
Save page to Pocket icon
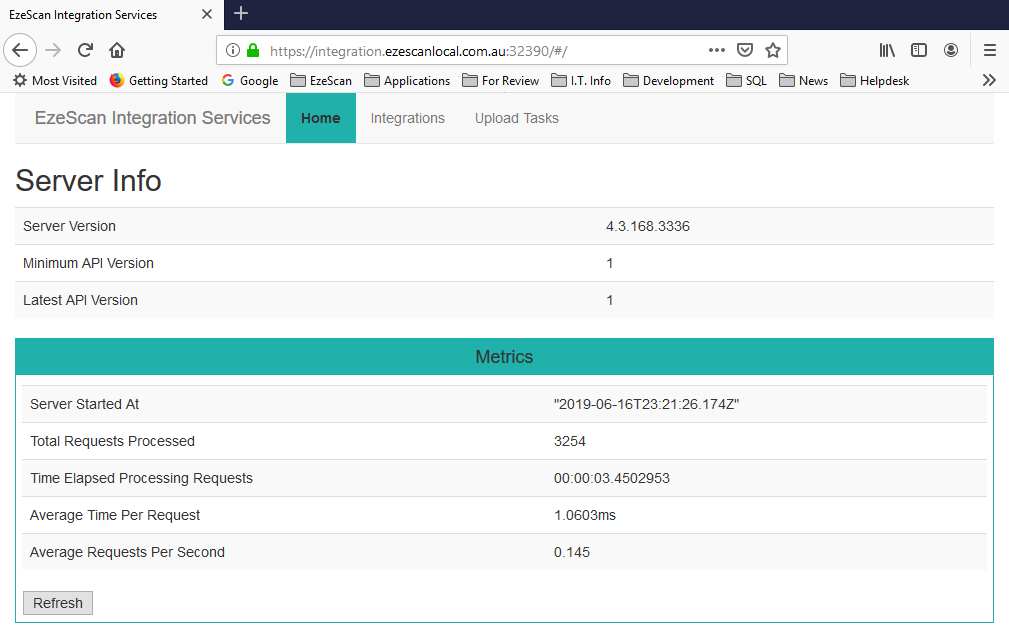tap(745, 50)
